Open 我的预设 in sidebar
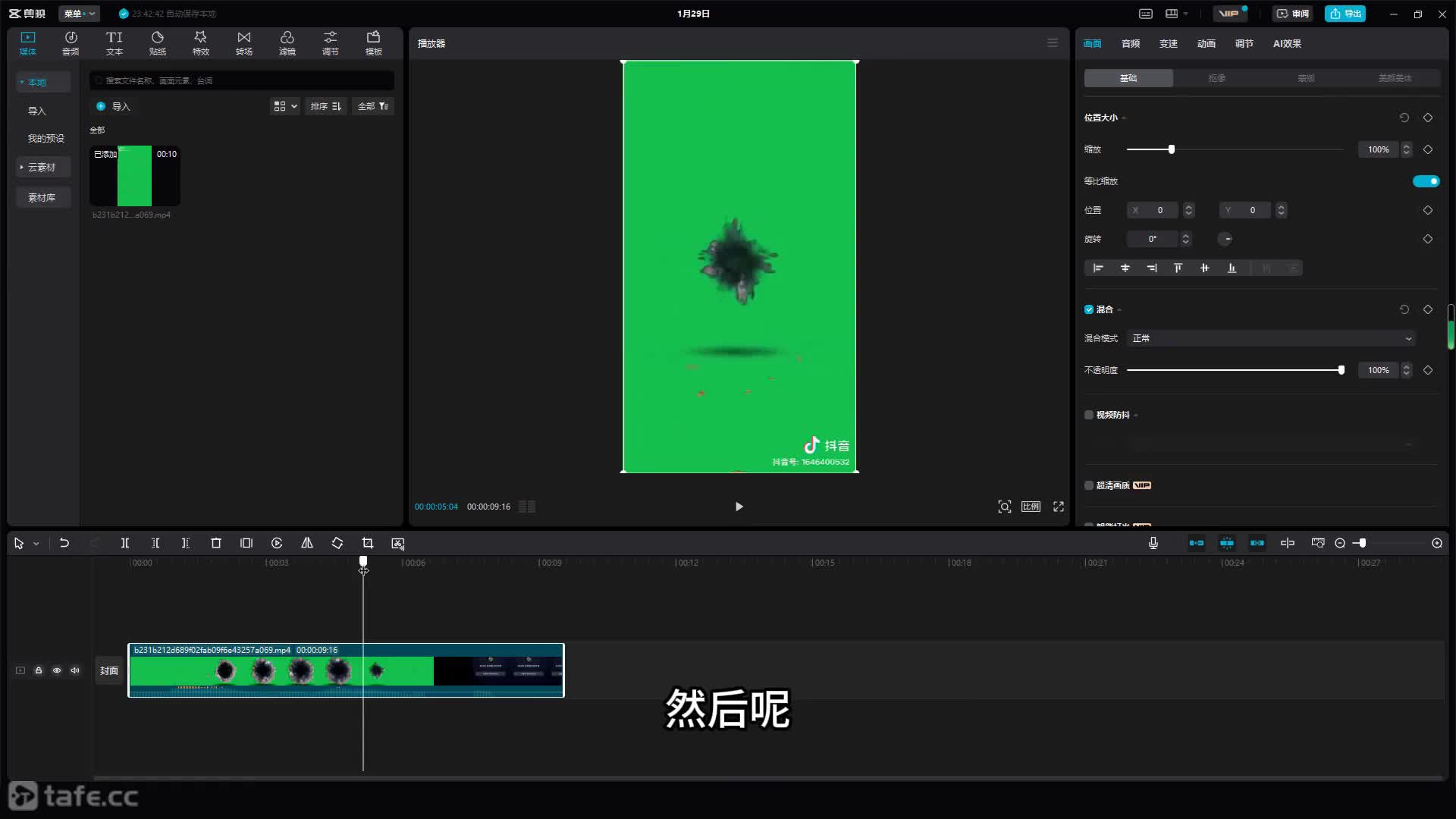The width and height of the screenshot is (1456, 819). pos(46,138)
